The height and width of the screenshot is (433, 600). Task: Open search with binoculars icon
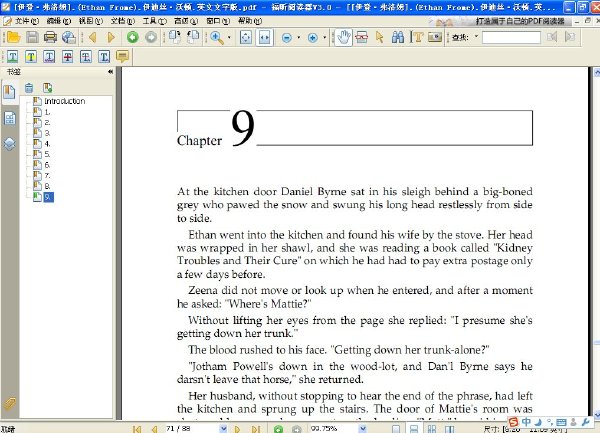[x=398, y=37]
